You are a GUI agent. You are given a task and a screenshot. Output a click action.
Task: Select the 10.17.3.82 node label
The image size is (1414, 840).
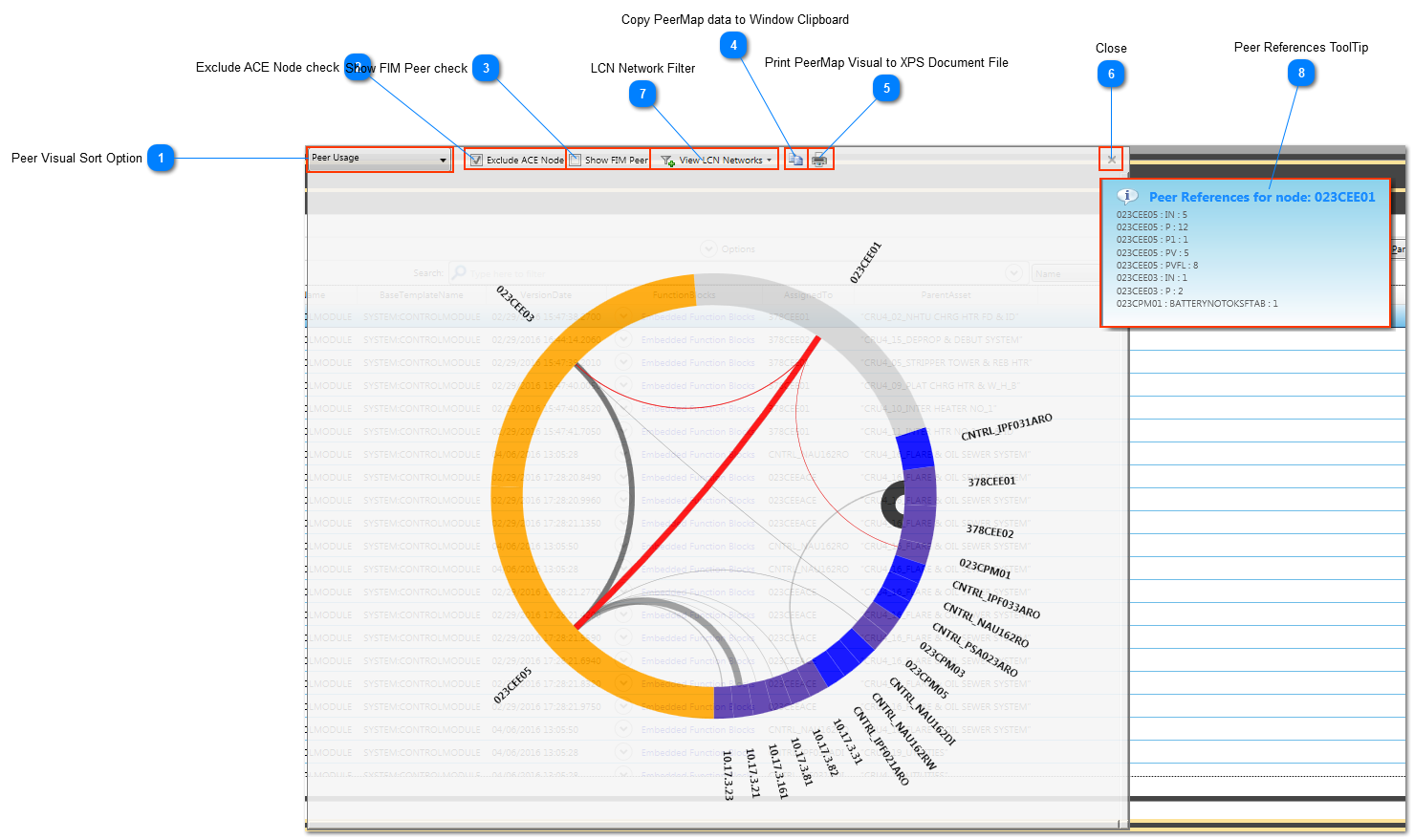(824, 752)
